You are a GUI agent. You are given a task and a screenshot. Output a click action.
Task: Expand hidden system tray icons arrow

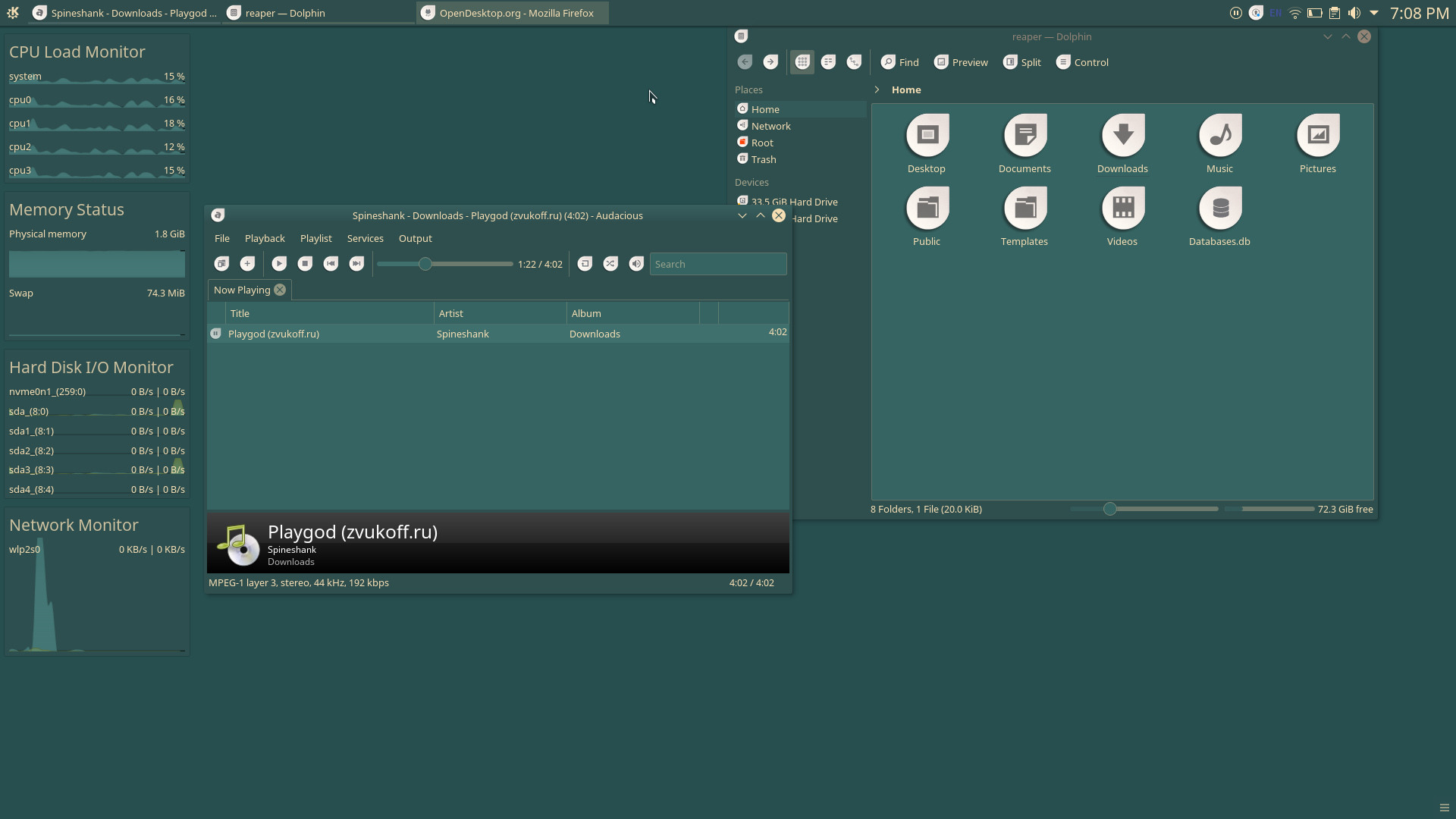[x=1374, y=13]
